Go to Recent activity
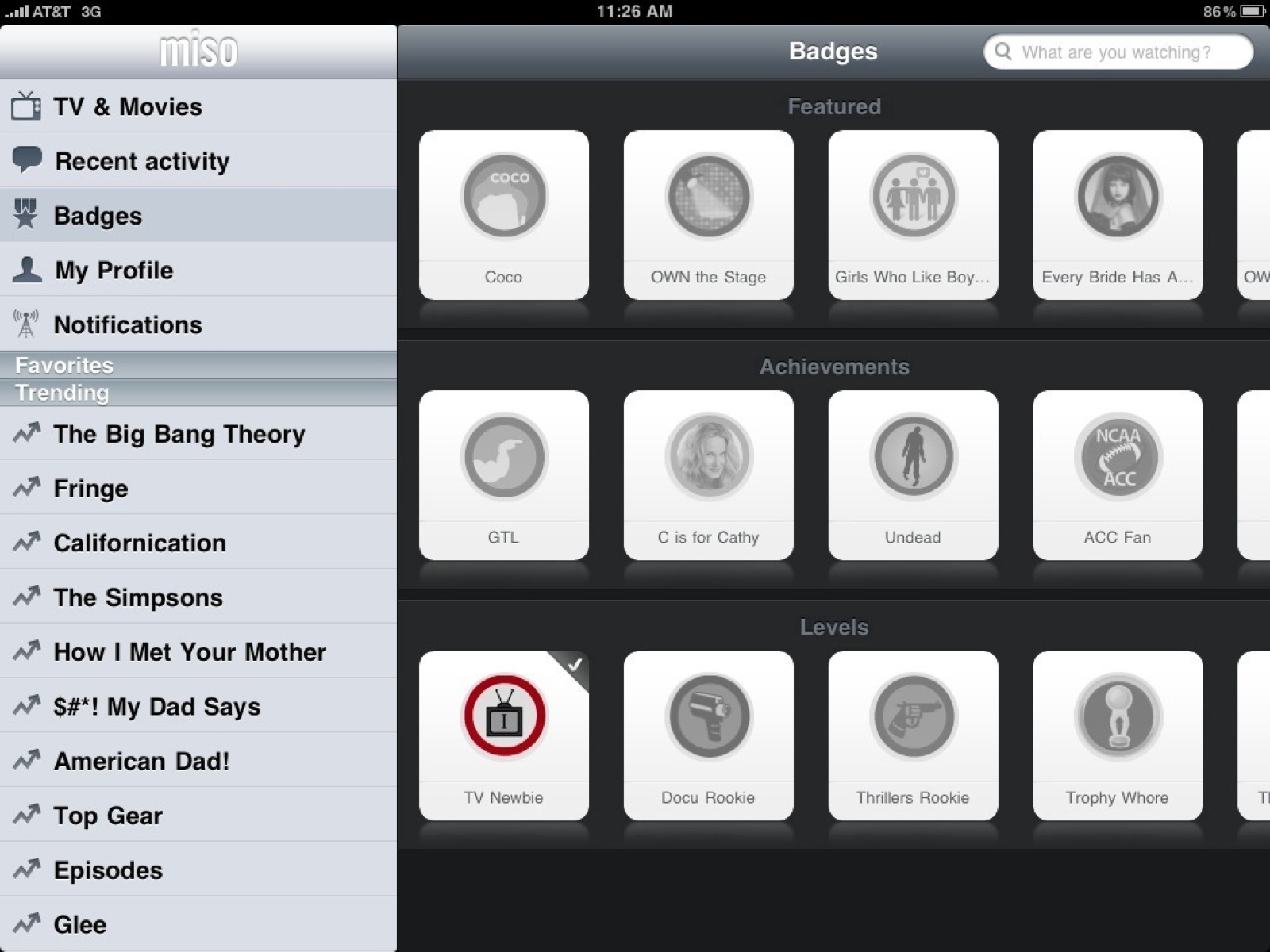This screenshot has height=952, width=1270. tap(198, 161)
